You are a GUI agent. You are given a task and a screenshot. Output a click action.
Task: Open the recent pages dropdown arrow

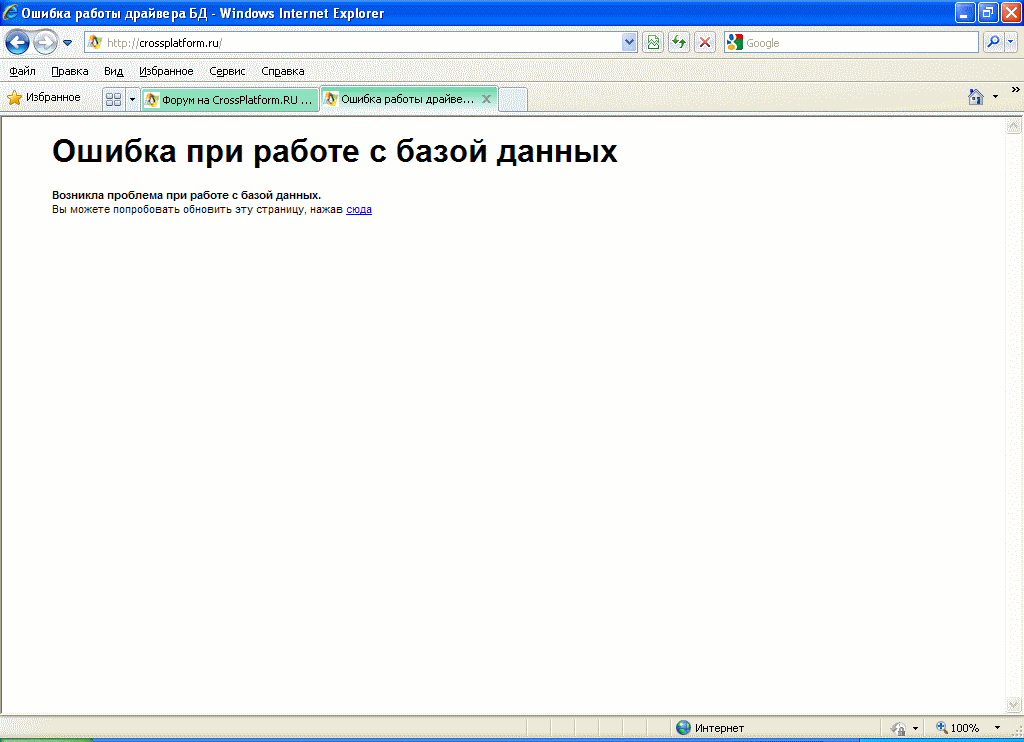68,43
